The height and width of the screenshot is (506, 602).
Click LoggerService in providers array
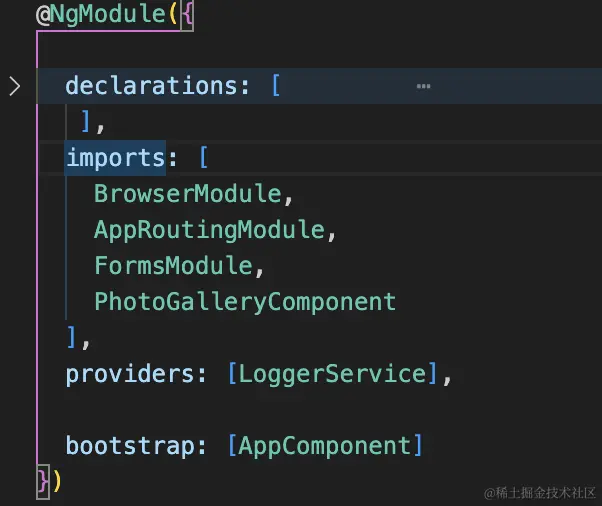tap(332, 374)
